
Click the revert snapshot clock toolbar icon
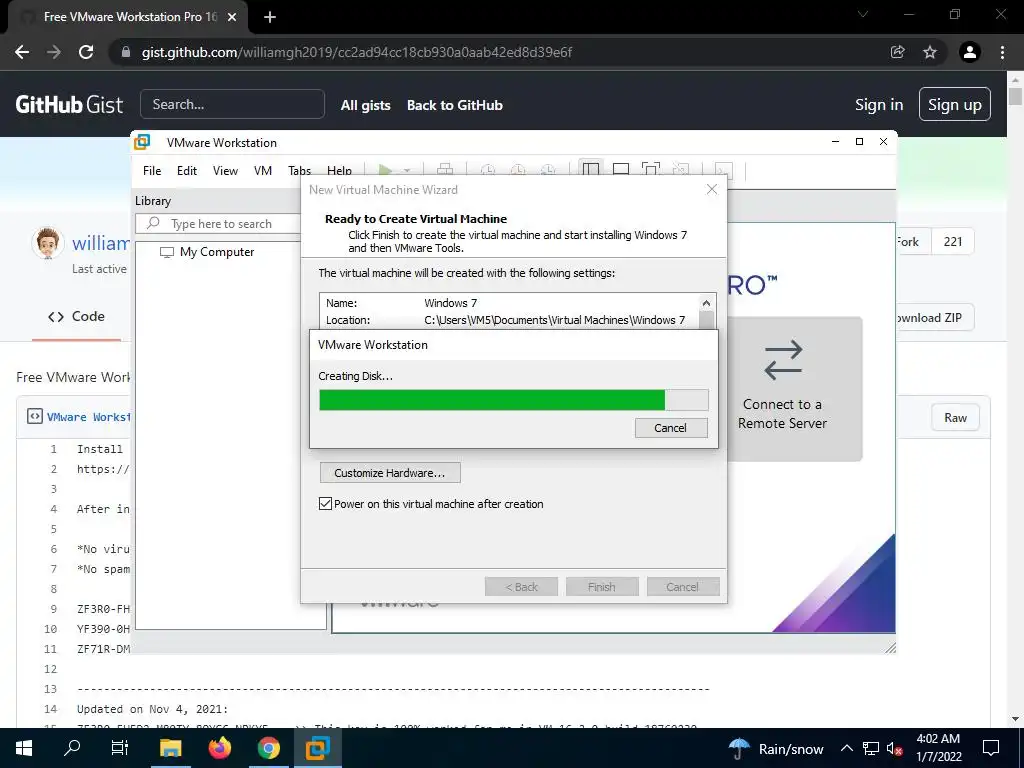[x=518, y=170]
